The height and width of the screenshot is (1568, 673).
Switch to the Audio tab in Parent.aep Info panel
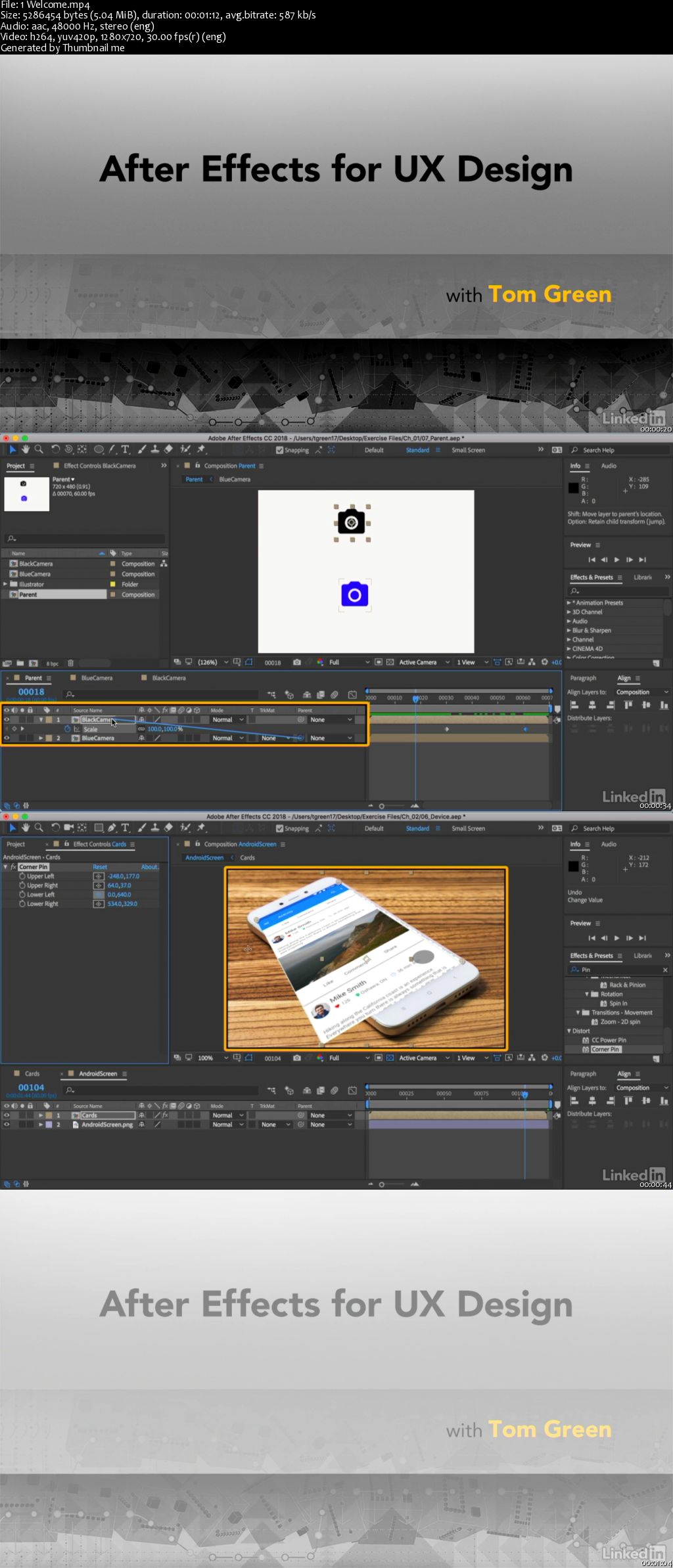[x=609, y=466]
